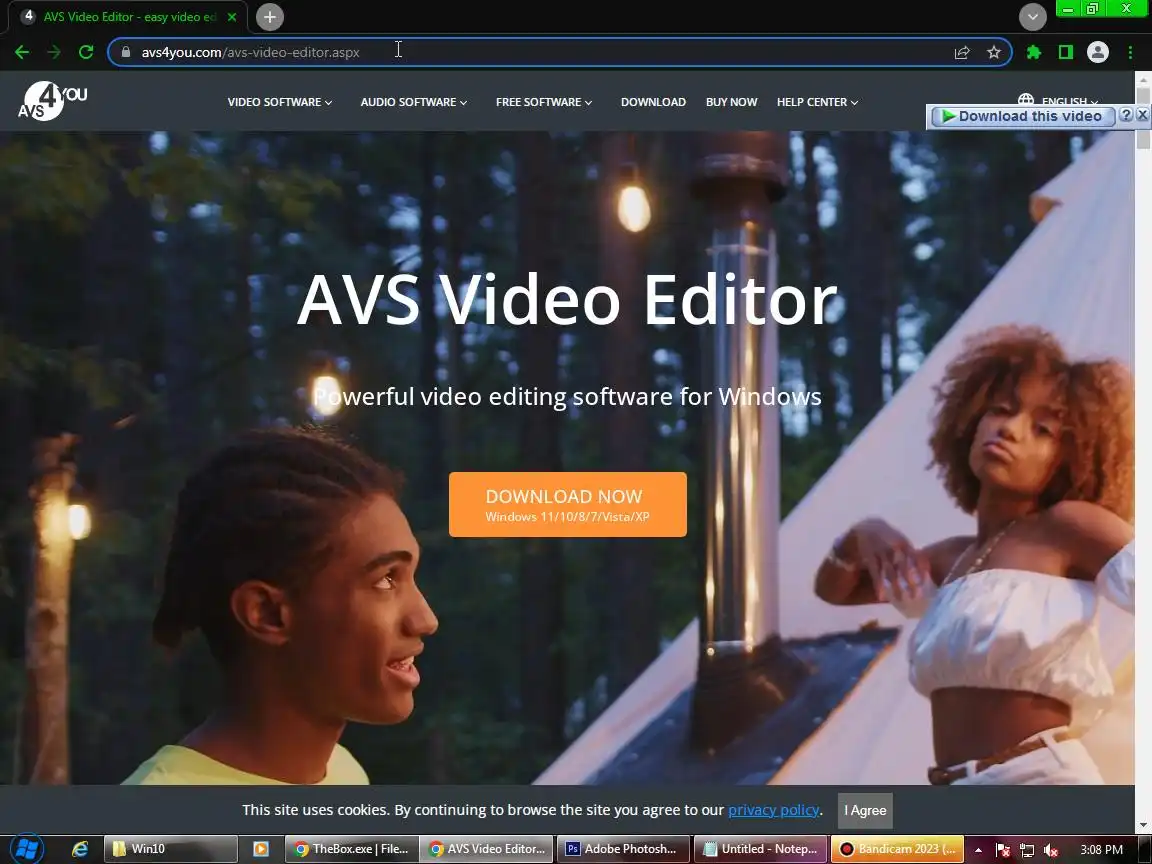
Task: Go back with the browser back arrow
Action: (x=22, y=52)
